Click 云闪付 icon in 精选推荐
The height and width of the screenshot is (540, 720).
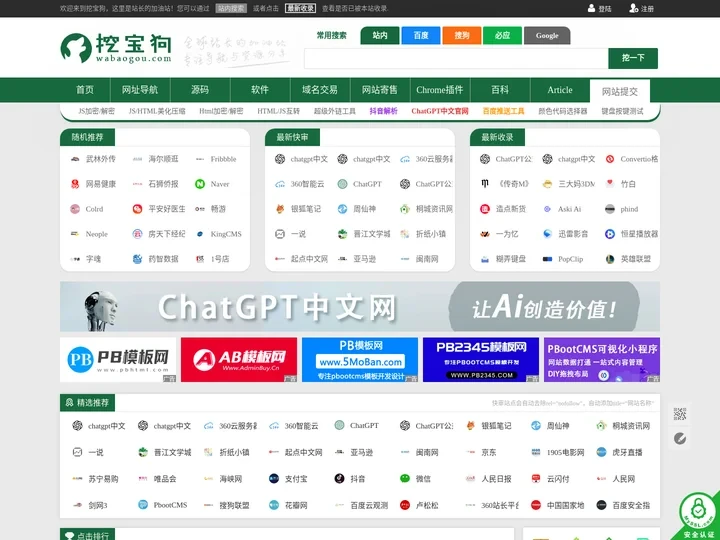(x=536, y=478)
